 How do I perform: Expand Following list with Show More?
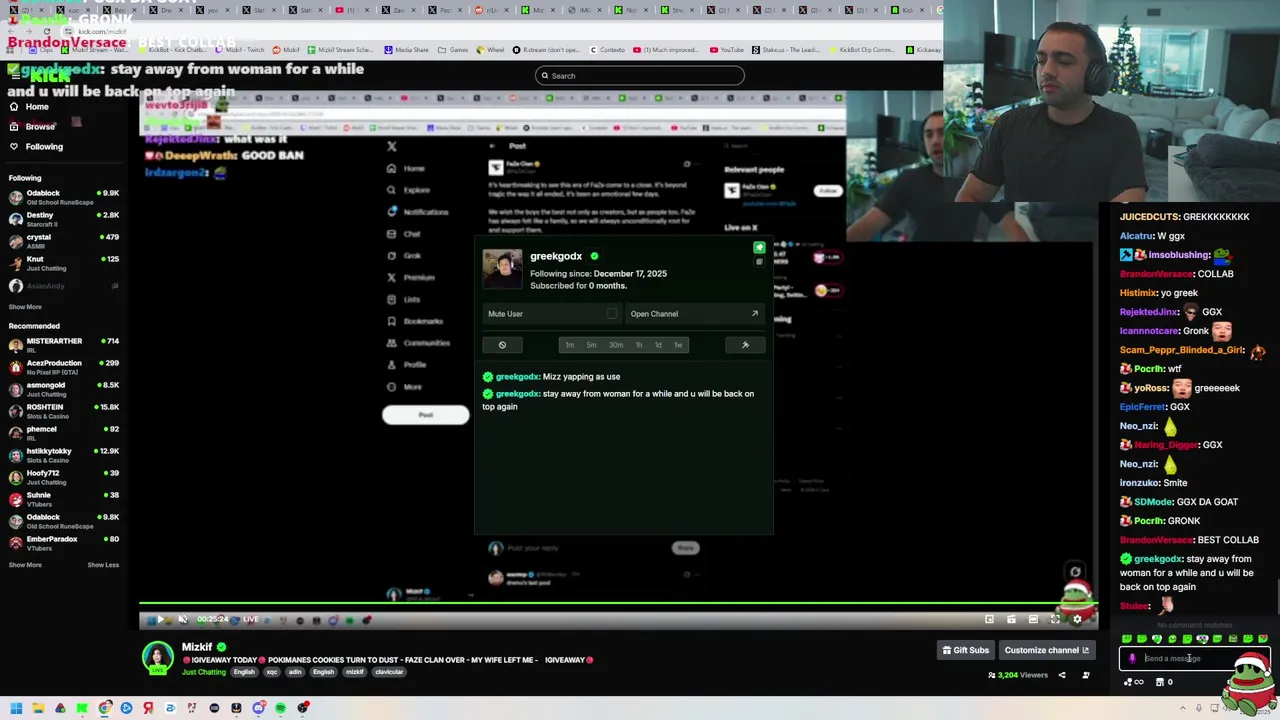point(25,307)
